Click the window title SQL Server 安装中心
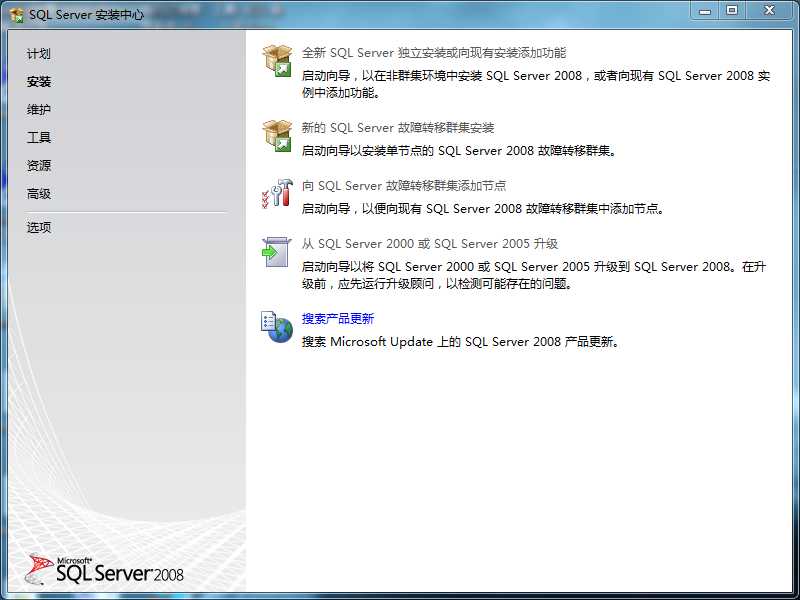Viewport: 800px width, 600px height. click(86, 15)
